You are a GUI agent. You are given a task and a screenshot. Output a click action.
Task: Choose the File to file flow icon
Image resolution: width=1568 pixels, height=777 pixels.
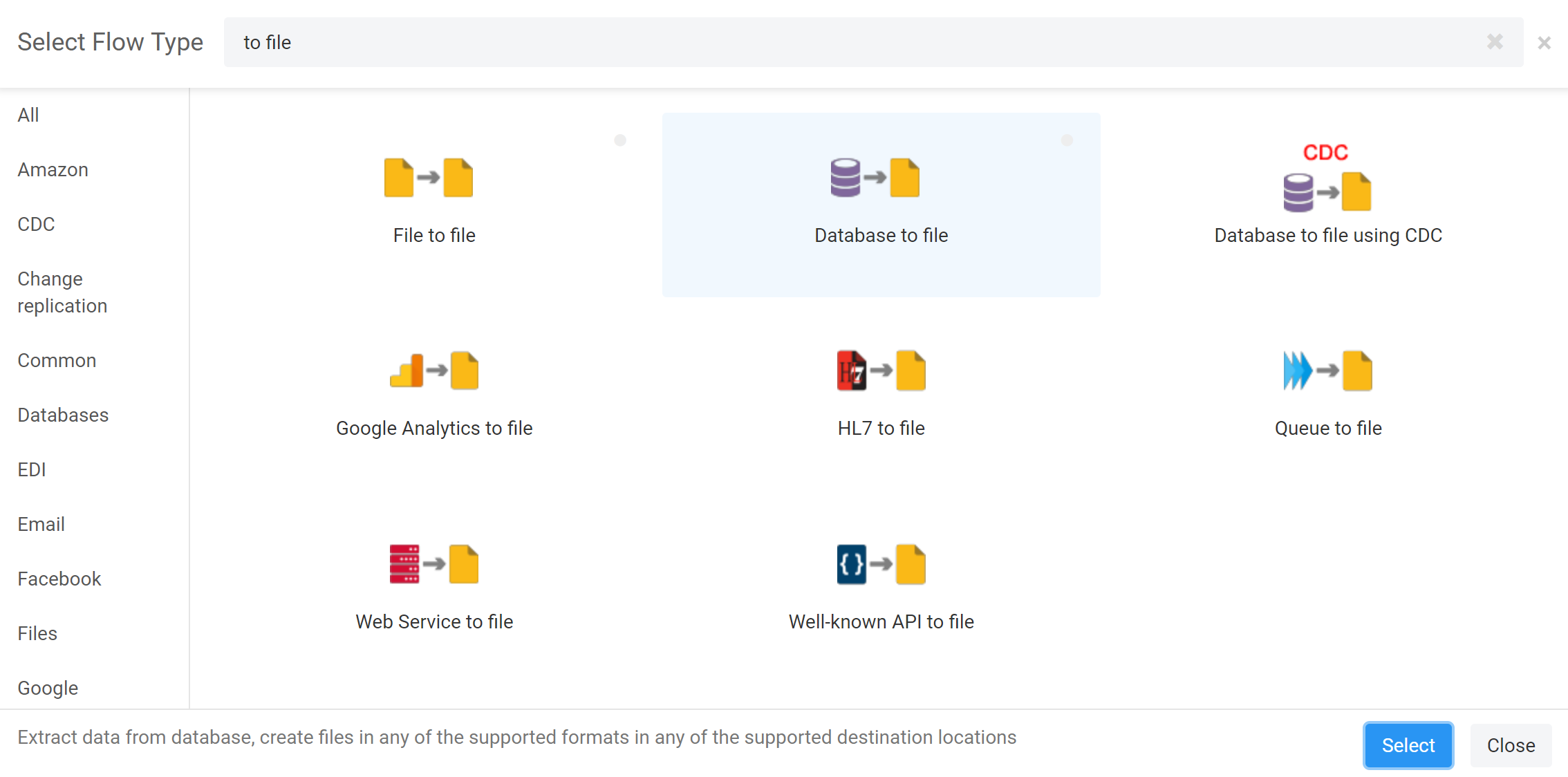[429, 178]
